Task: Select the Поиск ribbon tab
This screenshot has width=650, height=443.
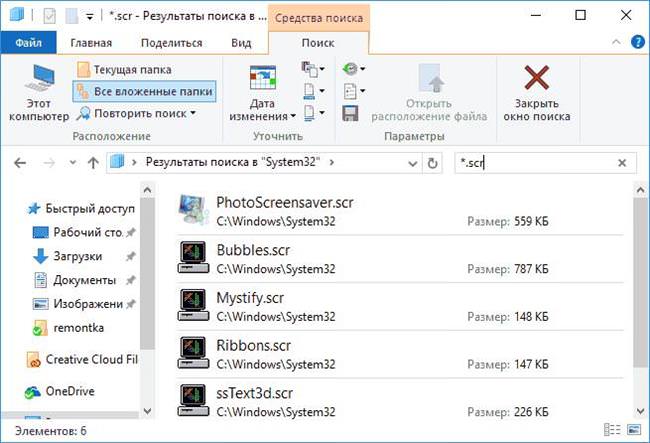Action: pos(318,43)
